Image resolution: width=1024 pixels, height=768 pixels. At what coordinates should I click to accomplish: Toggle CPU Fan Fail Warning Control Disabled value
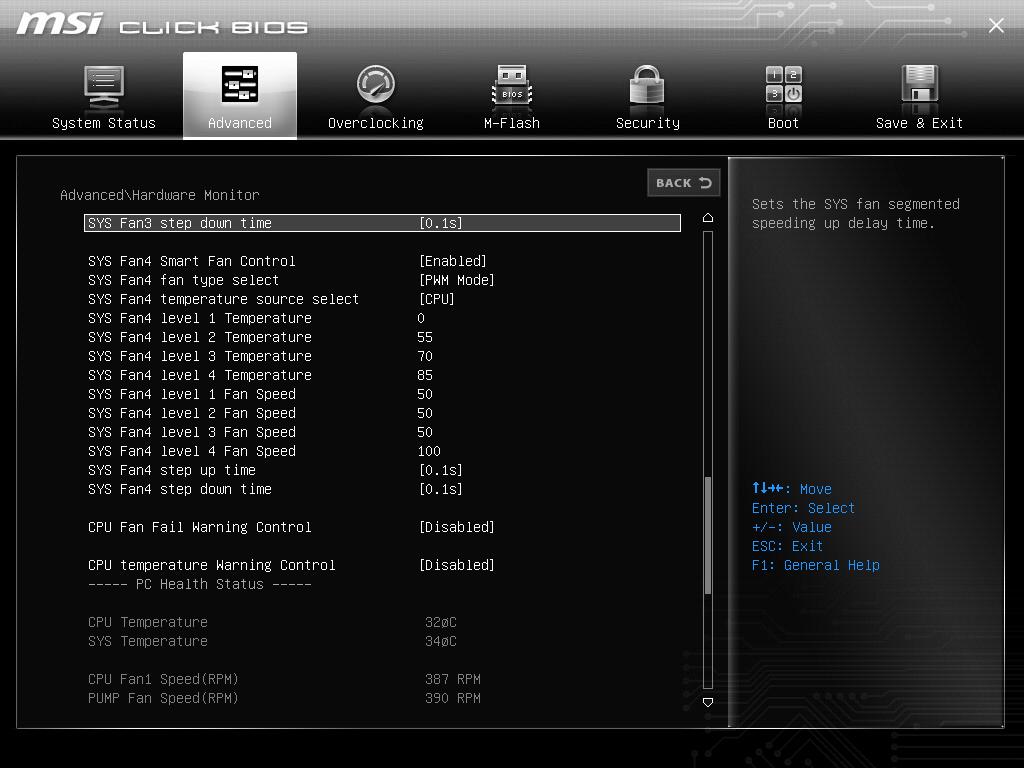pos(456,527)
